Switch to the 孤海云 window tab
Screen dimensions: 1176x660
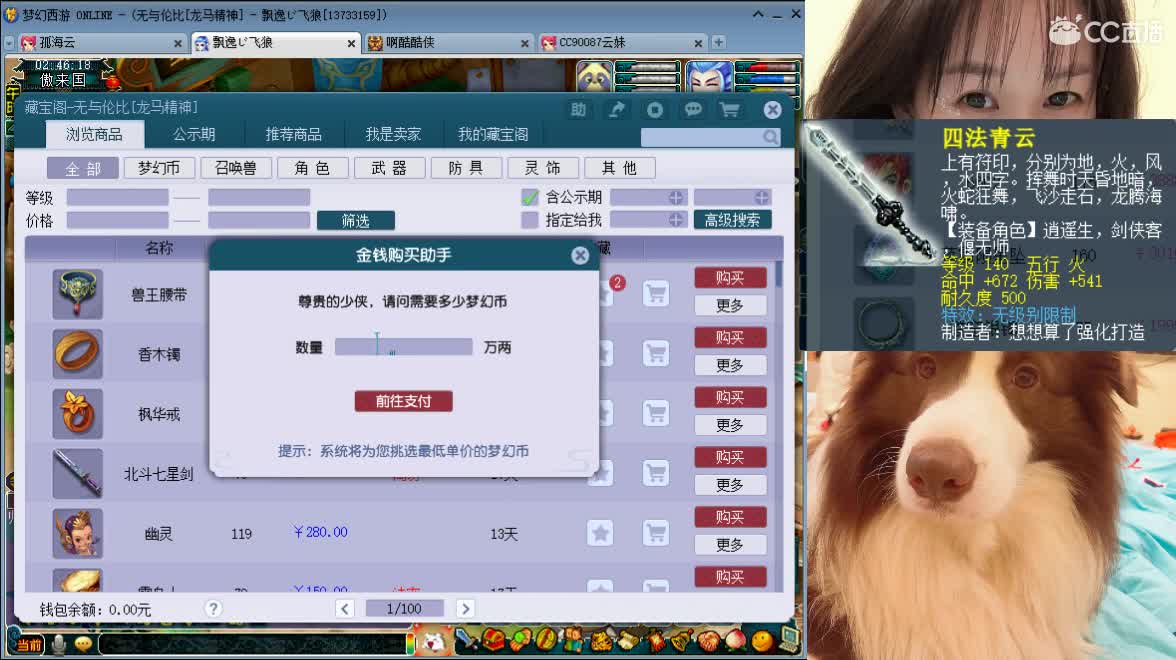pyautogui.click(x=102, y=43)
